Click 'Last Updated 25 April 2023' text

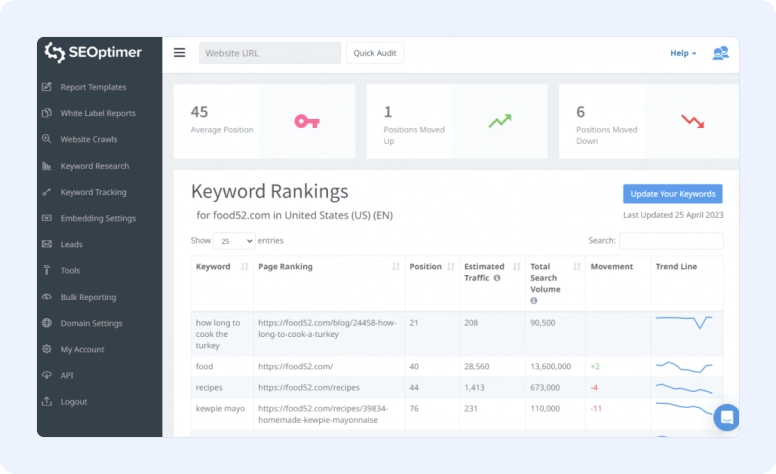tap(673, 215)
